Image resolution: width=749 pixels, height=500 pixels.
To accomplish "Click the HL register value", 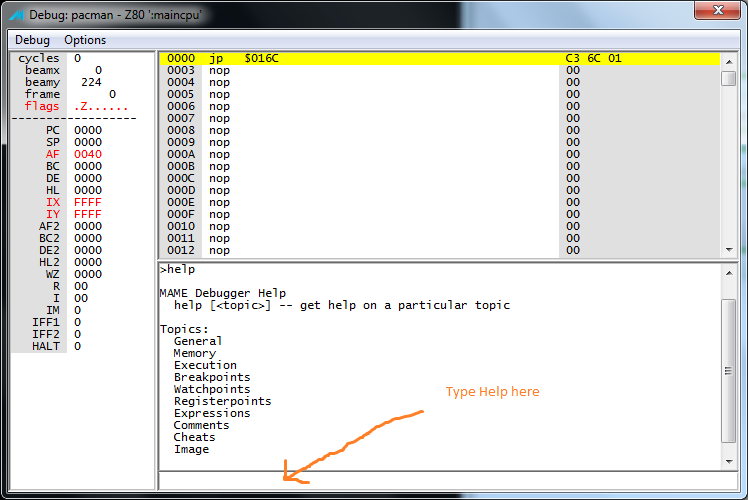I will click(x=88, y=190).
